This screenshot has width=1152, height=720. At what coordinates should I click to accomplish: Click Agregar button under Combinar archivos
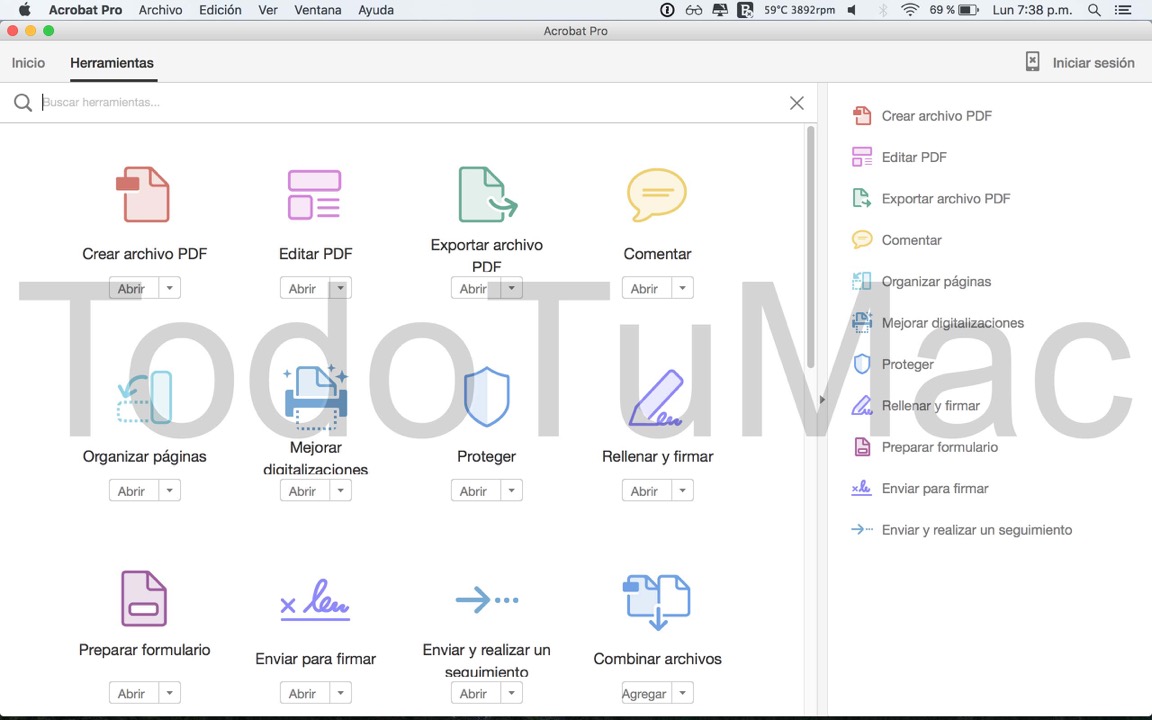(x=647, y=693)
